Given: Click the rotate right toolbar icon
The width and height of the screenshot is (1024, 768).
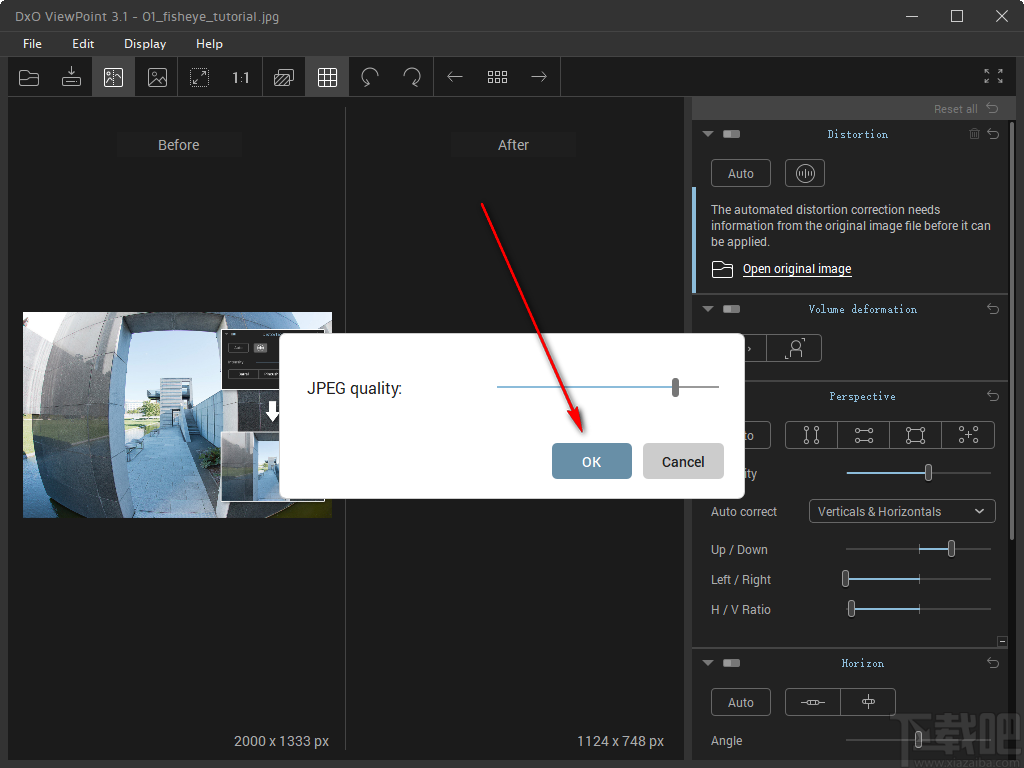Looking at the screenshot, I should [412, 77].
